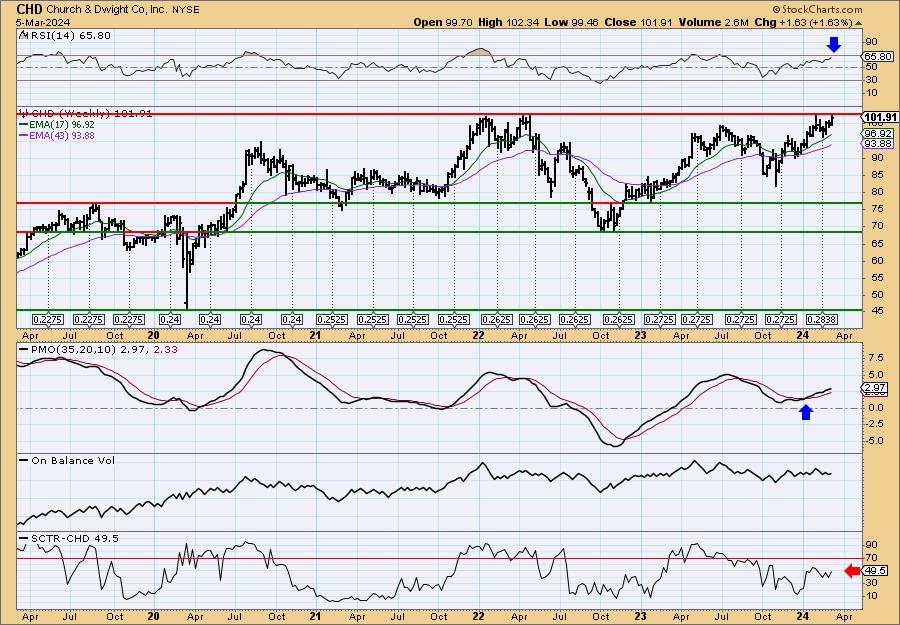The image size is (900, 625).
Task: Click the Volume 2.6M header value
Action: point(713,22)
